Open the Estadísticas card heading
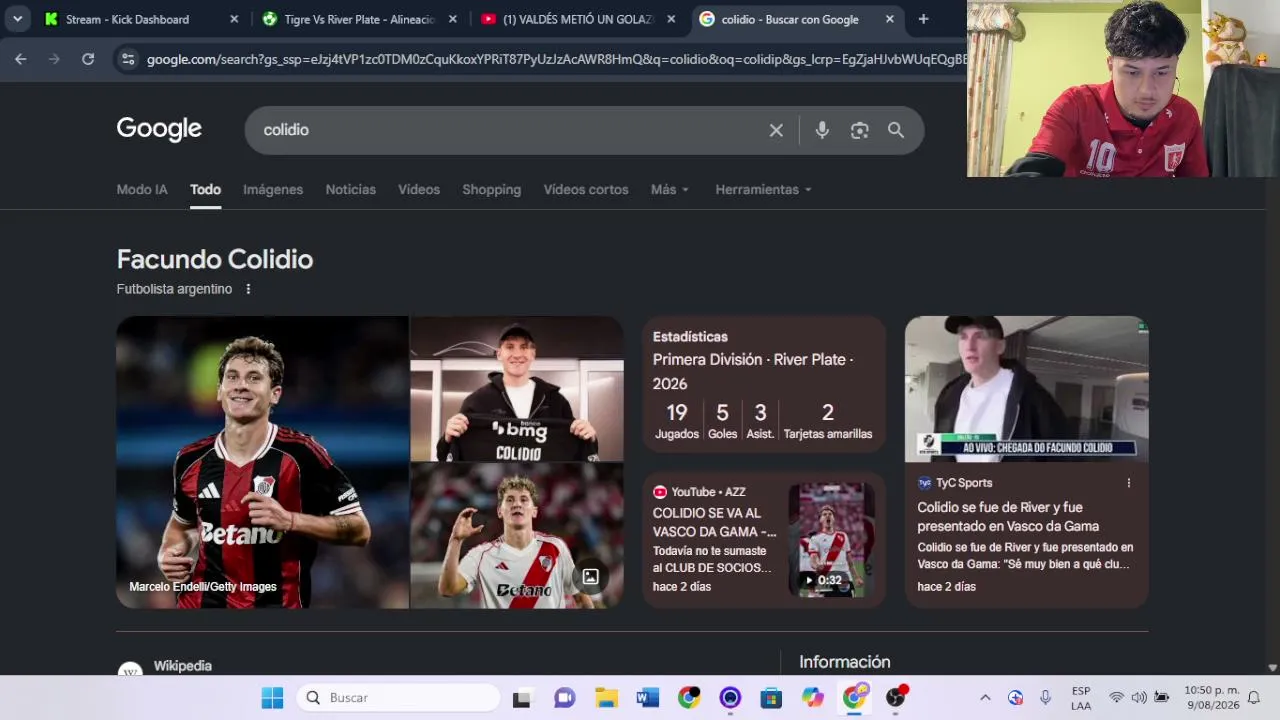The width and height of the screenshot is (1280, 720). [690, 337]
